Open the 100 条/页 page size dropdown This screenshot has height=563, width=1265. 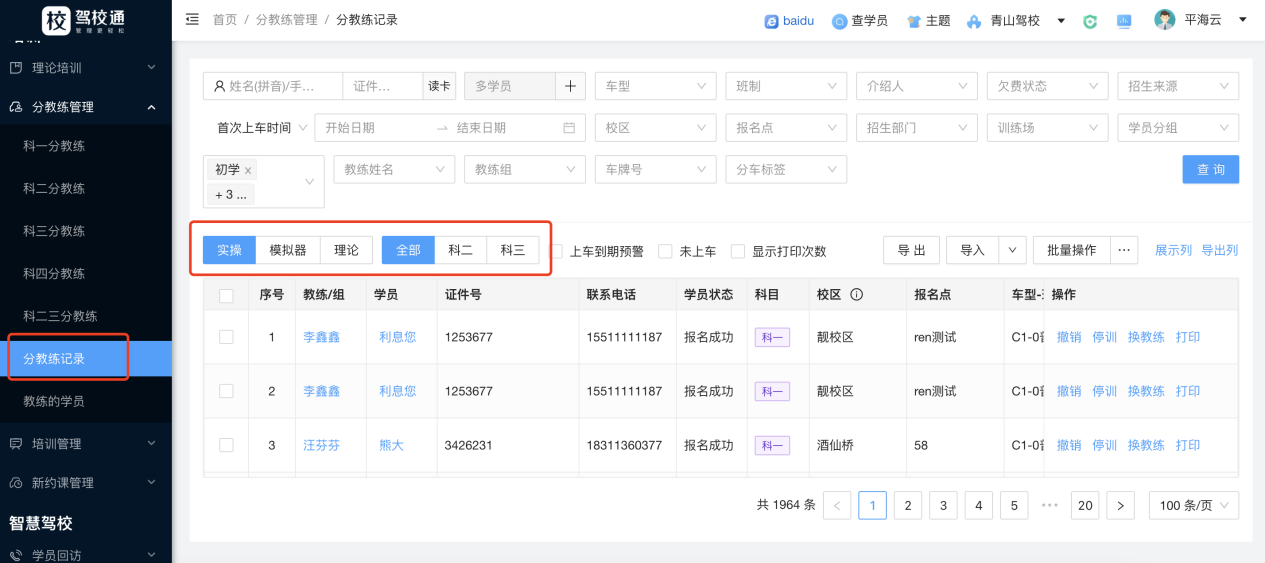click(x=1193, y=506)
